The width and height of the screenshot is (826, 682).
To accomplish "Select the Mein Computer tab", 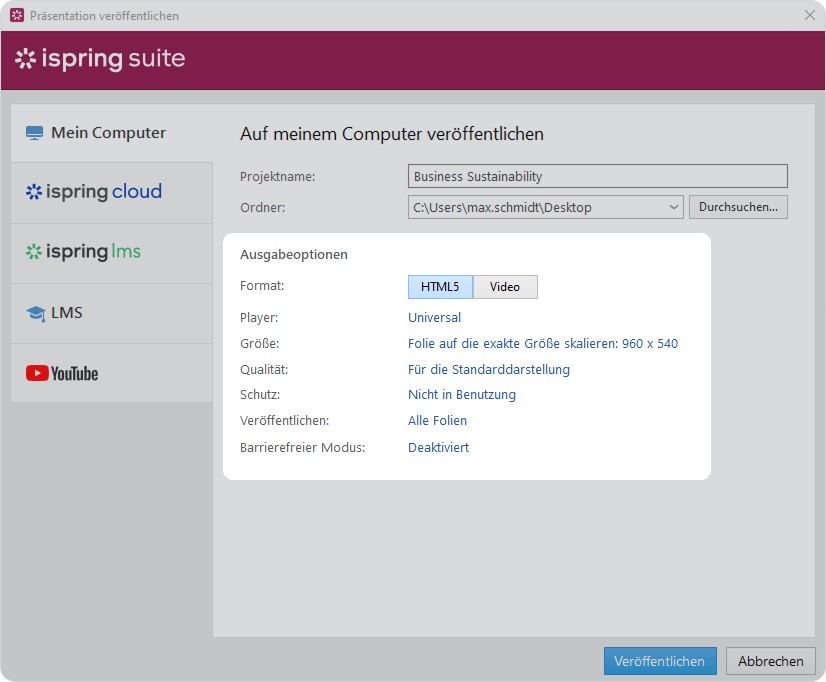I will 112,133.
